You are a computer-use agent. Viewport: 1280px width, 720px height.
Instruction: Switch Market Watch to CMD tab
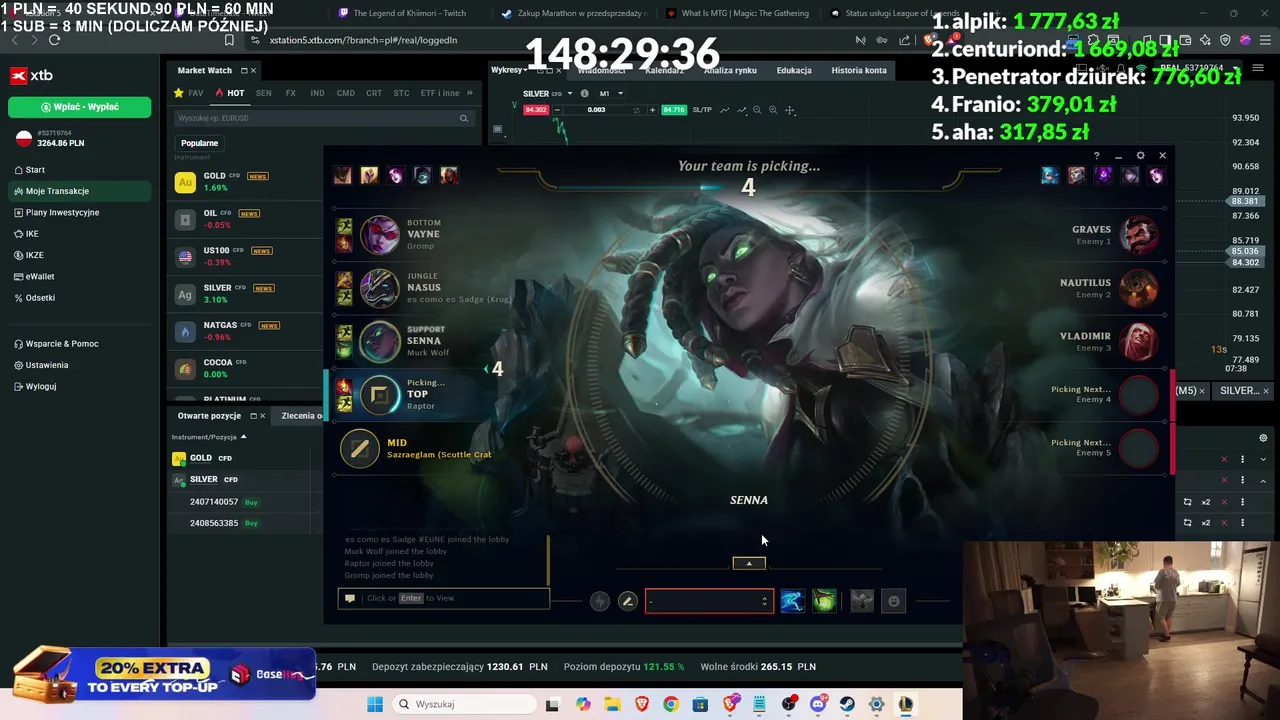tap(345, 93)
